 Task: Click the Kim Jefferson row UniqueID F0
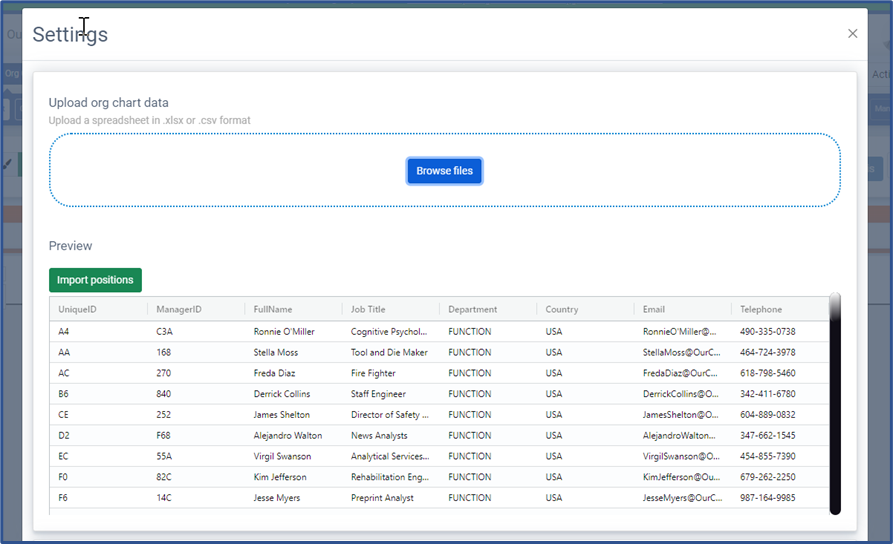click(64, 478)
